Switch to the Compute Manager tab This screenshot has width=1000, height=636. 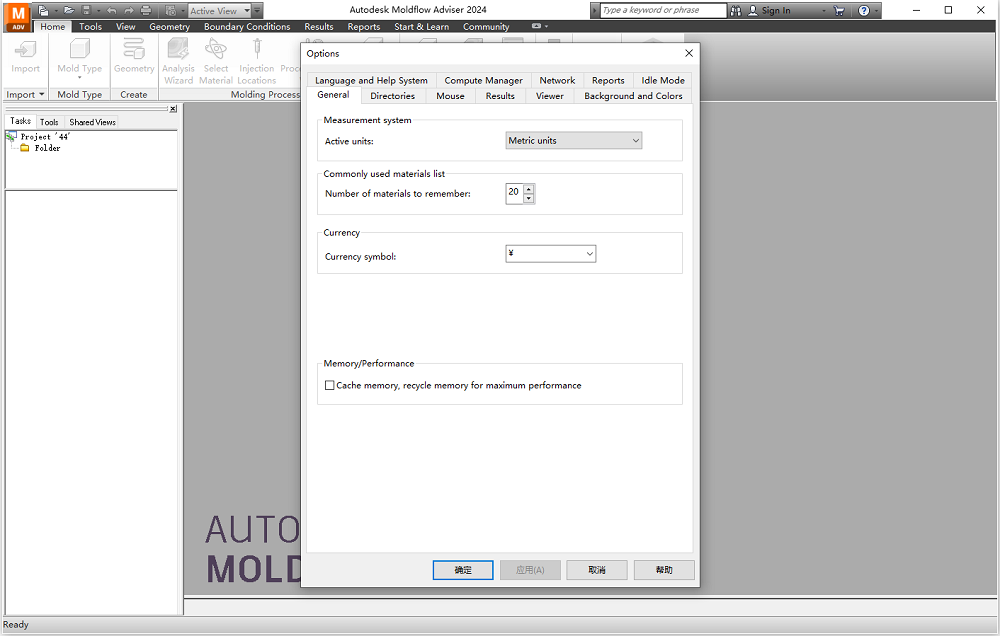(483, 80)
